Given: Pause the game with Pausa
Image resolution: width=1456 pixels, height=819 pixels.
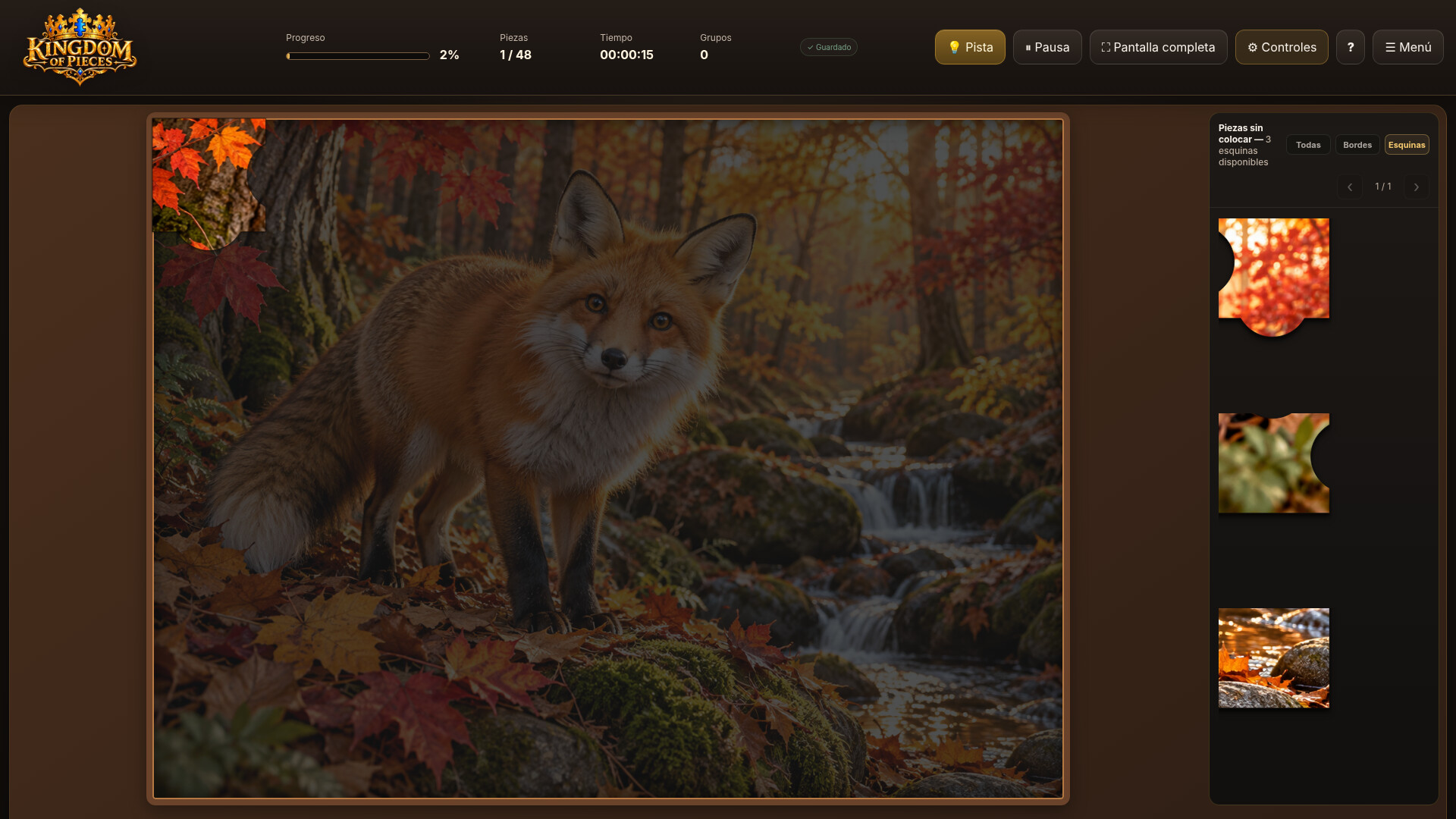Looking at the screenshot, I should (x=1047, y=47).
